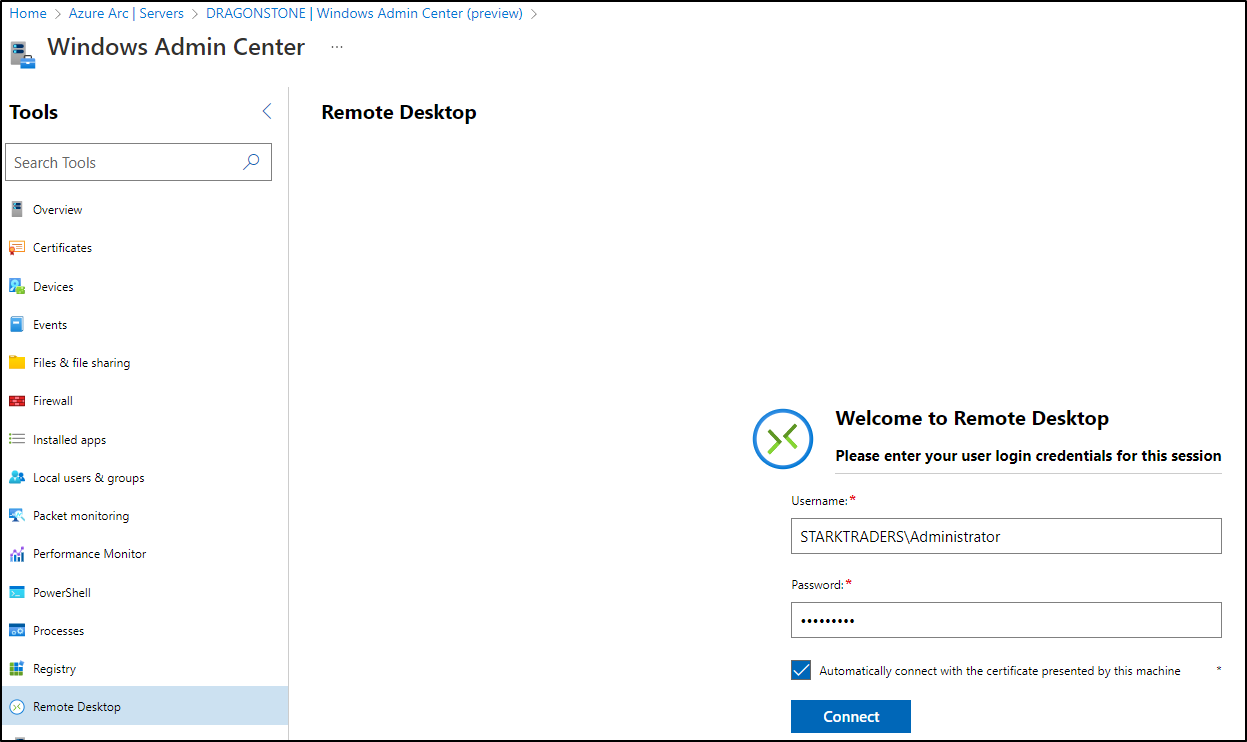Click the large Remote Desktop logo
Screen dimensions: 1247x742
coord(783,438)
